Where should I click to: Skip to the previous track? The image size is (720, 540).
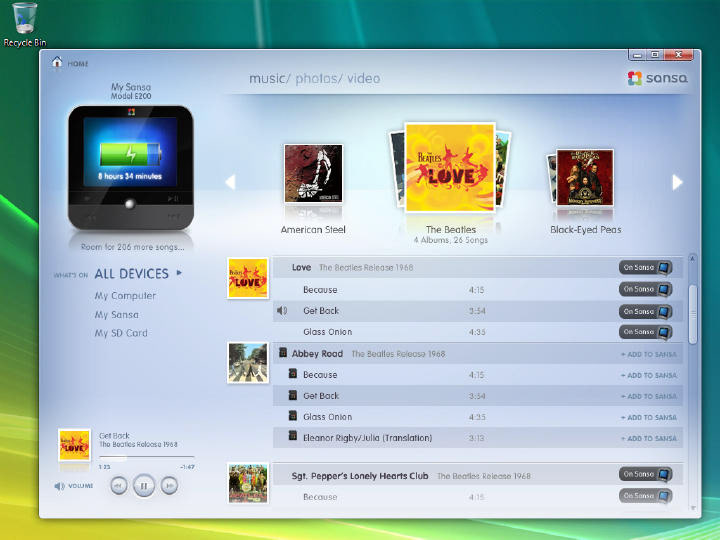118,486
